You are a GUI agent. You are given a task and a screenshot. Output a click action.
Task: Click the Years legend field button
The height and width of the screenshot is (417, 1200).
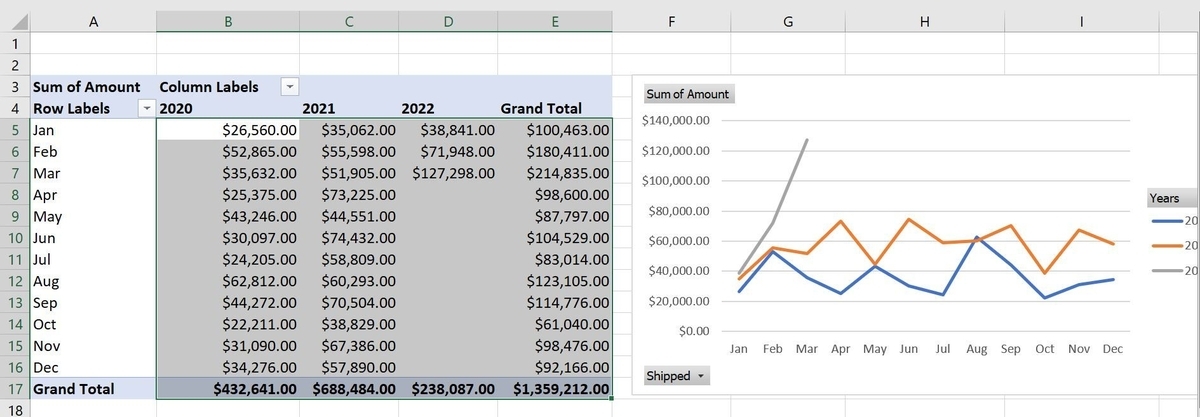1164,198
